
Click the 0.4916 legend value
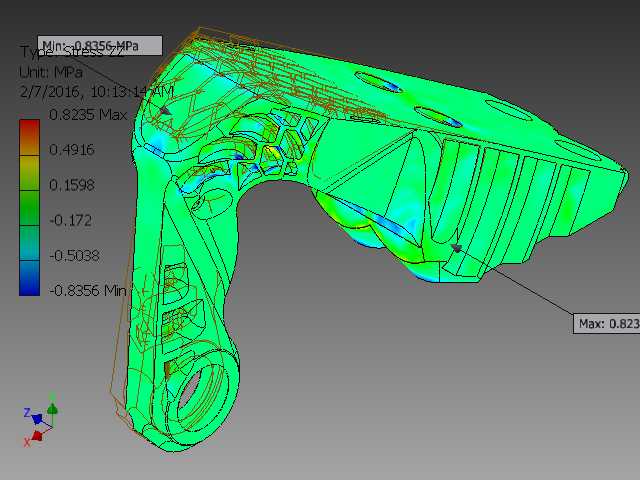(x=72, y=150)
